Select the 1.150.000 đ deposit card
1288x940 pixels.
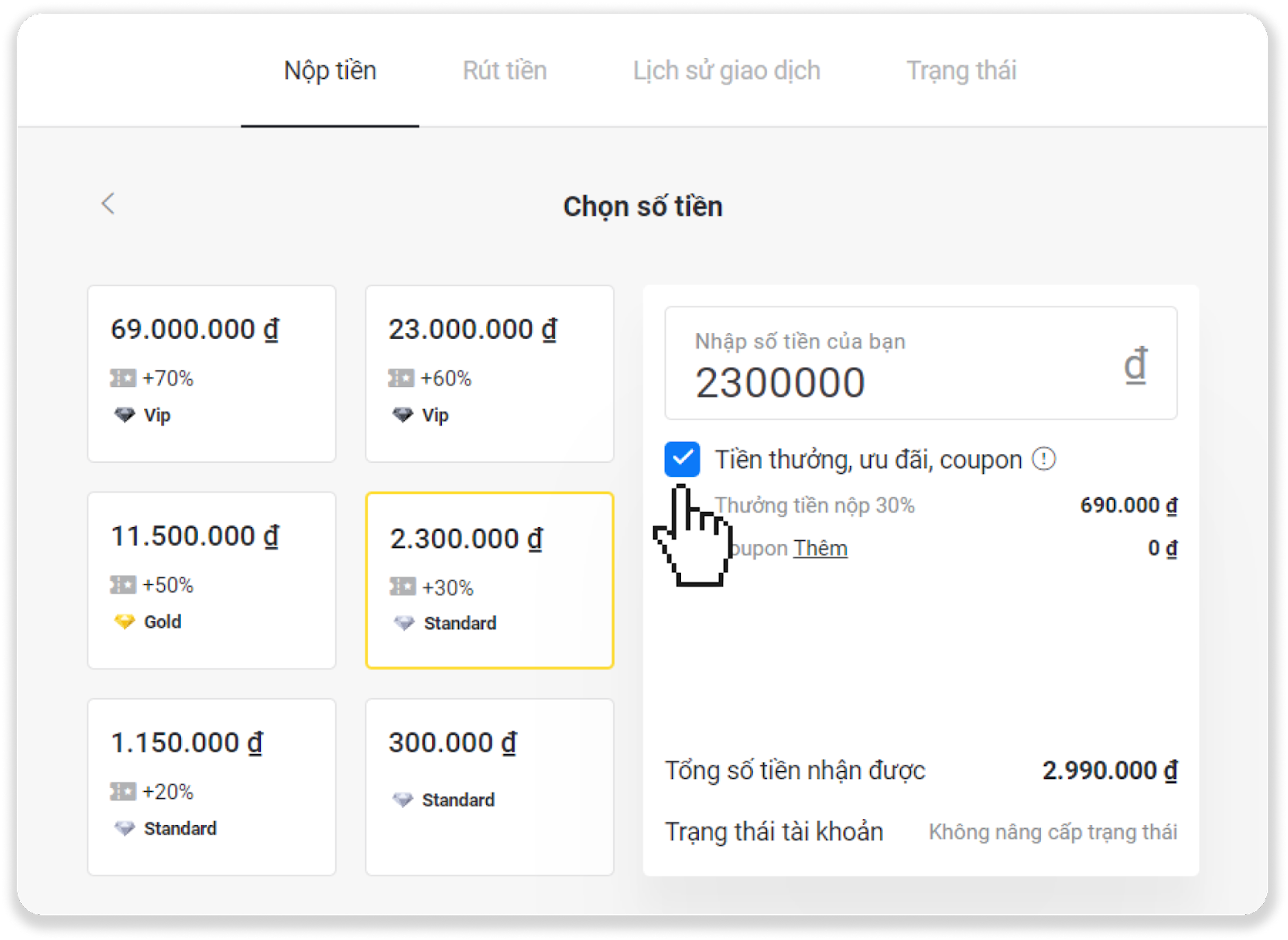[x=212, y=786]
